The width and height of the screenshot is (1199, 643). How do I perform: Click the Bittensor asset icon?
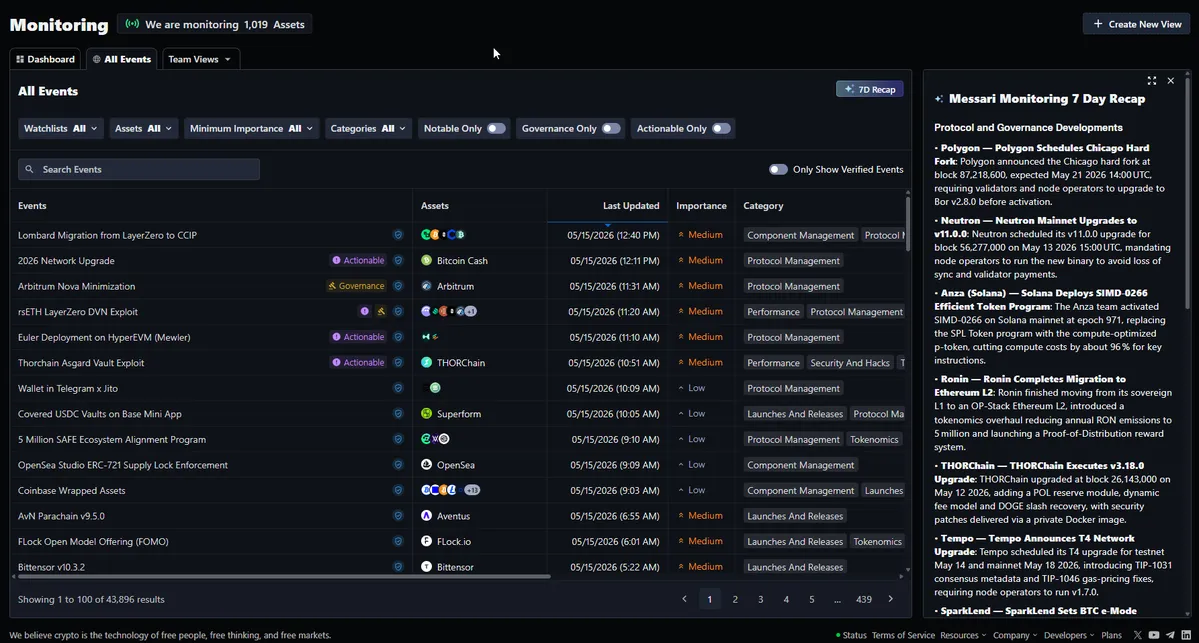tap(427, 567)
